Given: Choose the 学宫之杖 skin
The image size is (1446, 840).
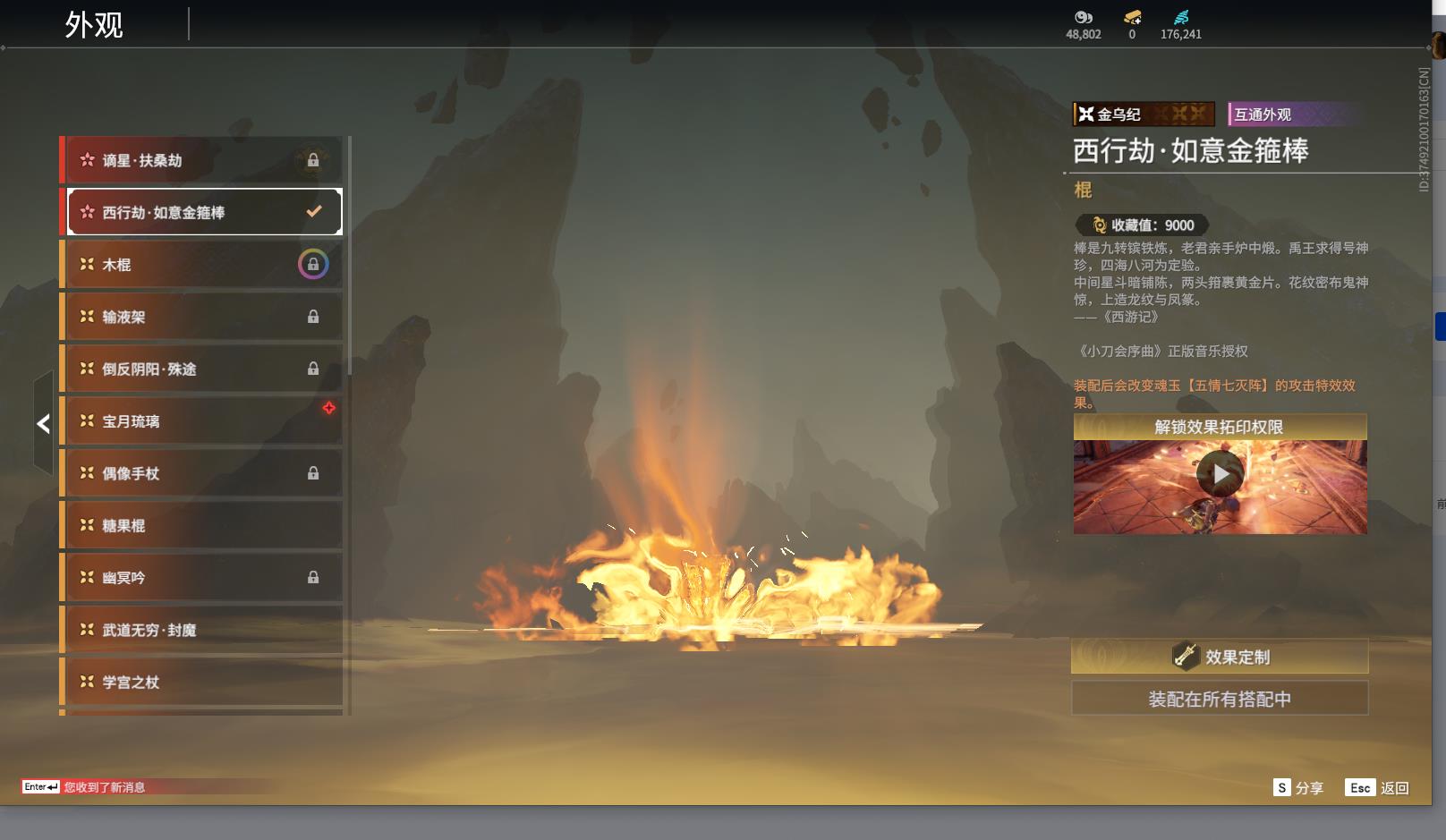Looking at the screenshot, I should [201, 682].
